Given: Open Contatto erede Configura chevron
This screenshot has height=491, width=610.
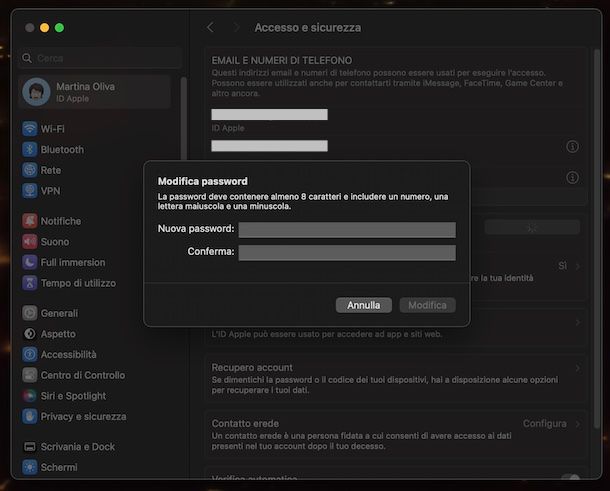Looking at the screenshot, I should click(x=578, y=424).
